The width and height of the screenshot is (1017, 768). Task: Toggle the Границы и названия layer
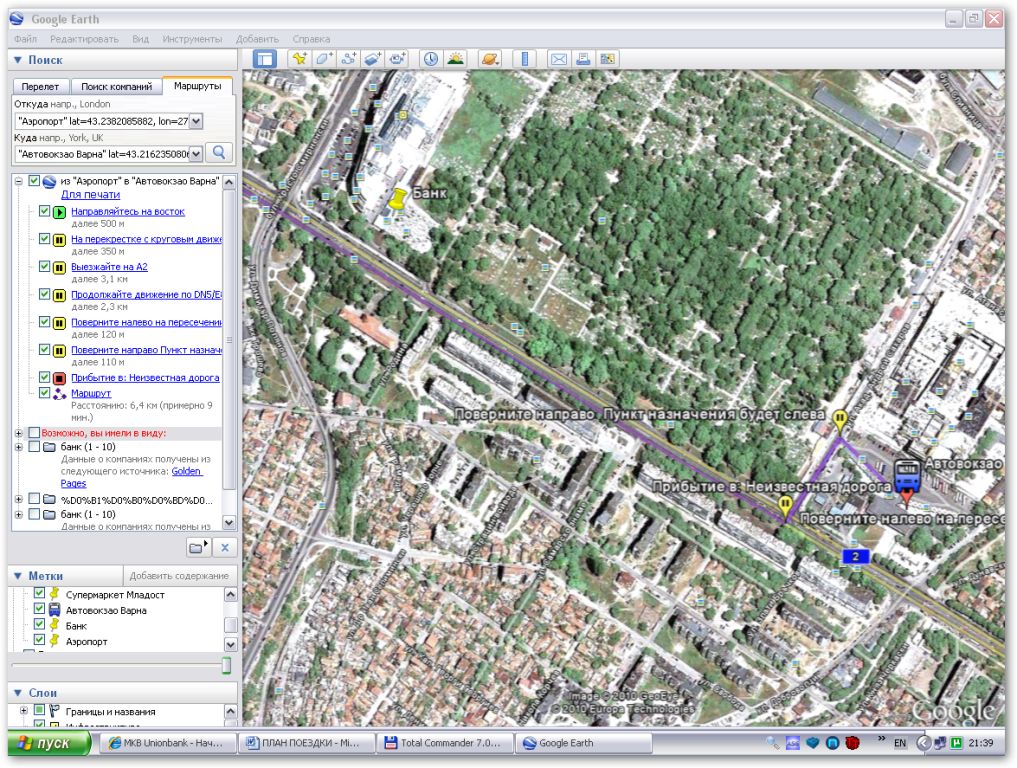39,710
